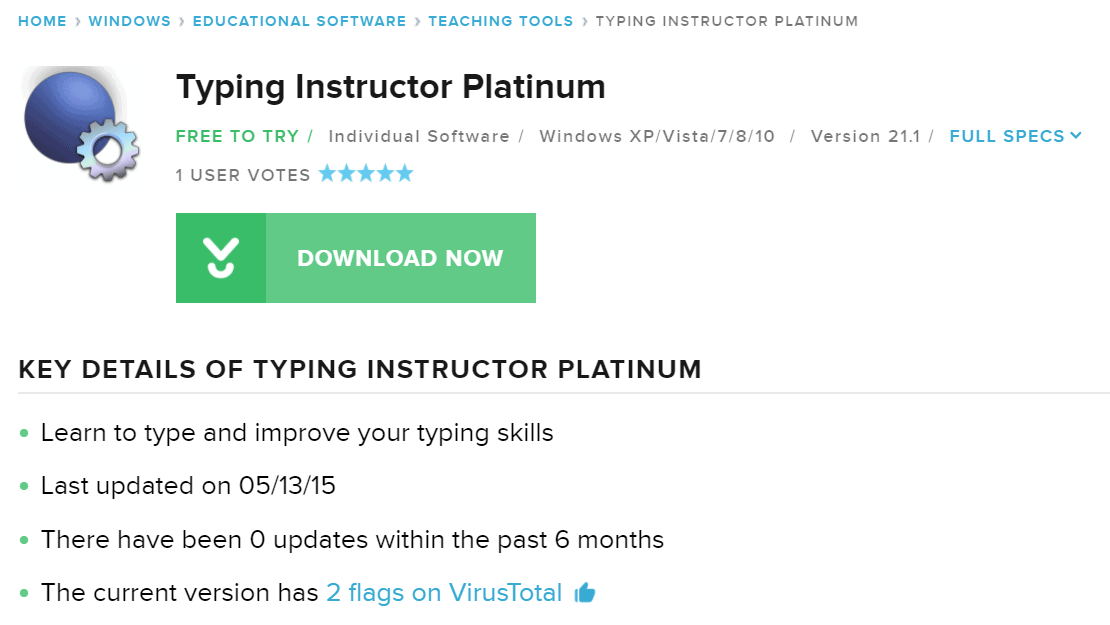Click the 1 USER VOTES label

click(243, 175)
